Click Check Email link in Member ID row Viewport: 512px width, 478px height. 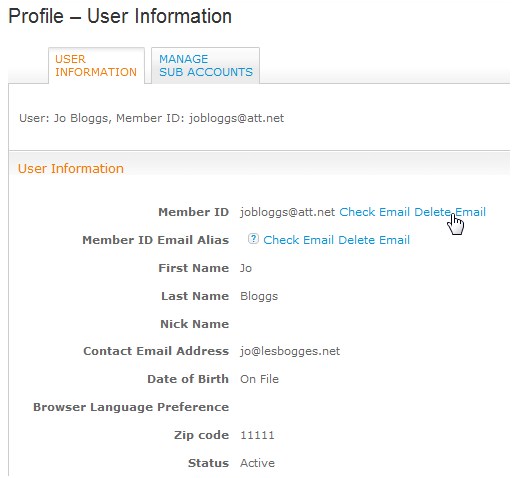374,212
